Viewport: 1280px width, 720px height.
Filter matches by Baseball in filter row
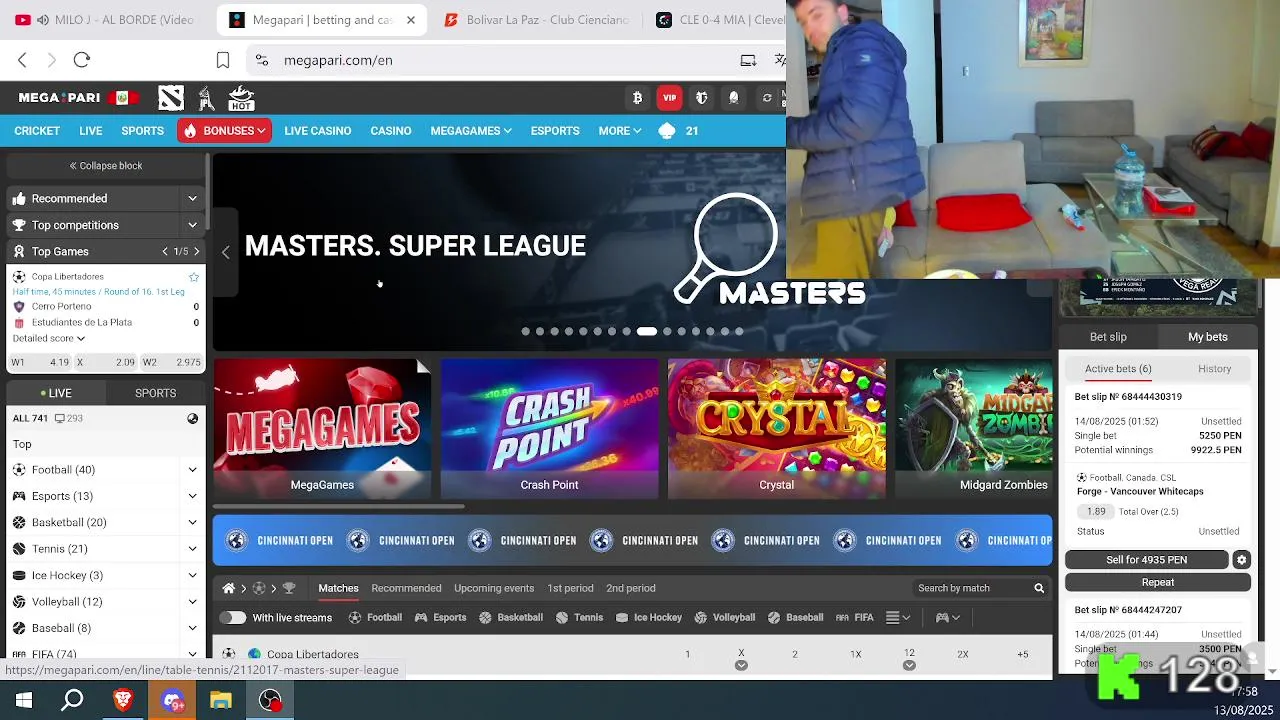coord(796,618)
